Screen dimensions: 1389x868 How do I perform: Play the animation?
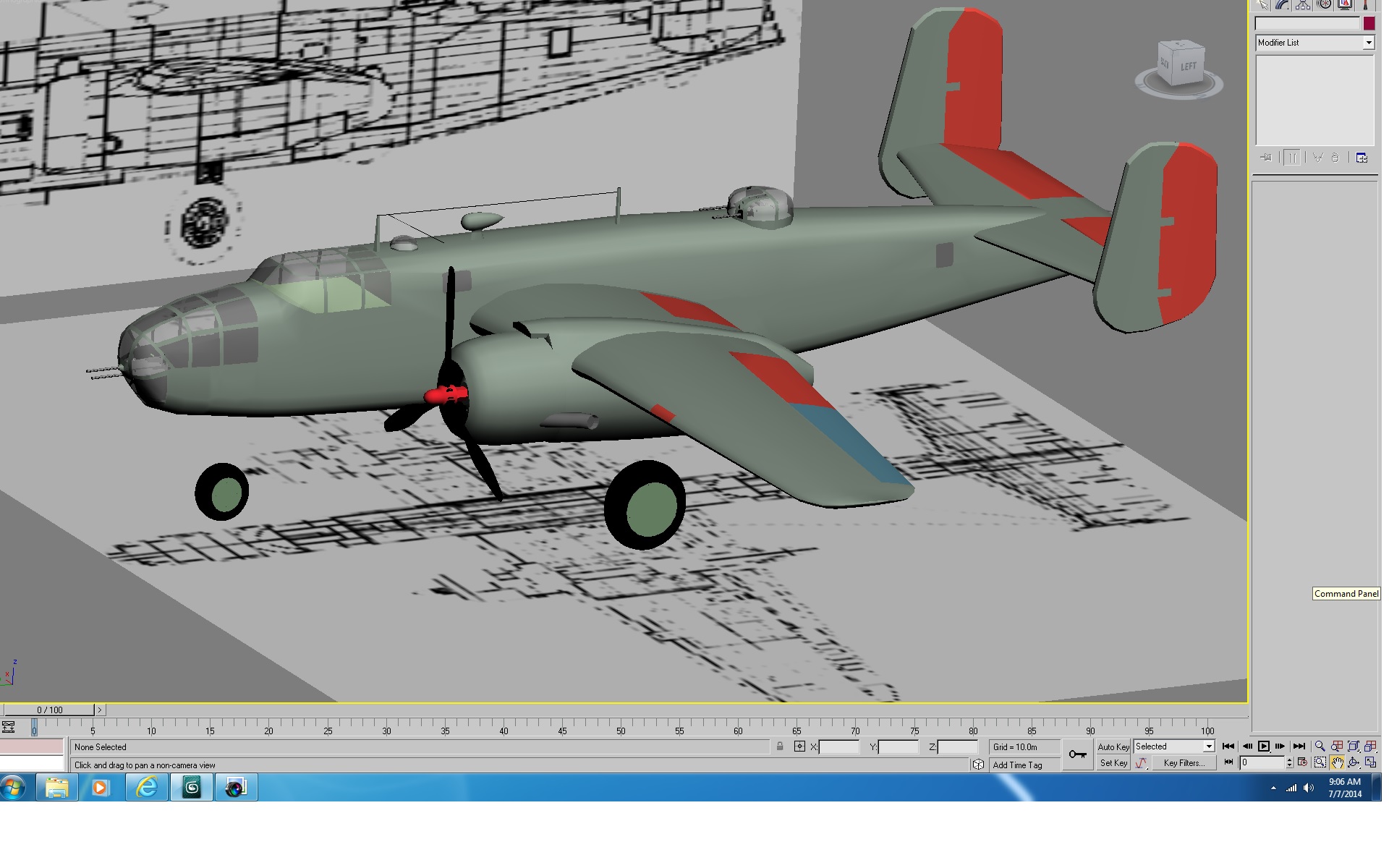point(1264,746)
